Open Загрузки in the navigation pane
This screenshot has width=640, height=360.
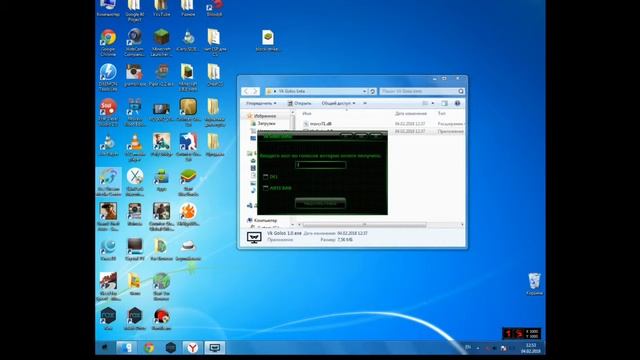point(263,123)
